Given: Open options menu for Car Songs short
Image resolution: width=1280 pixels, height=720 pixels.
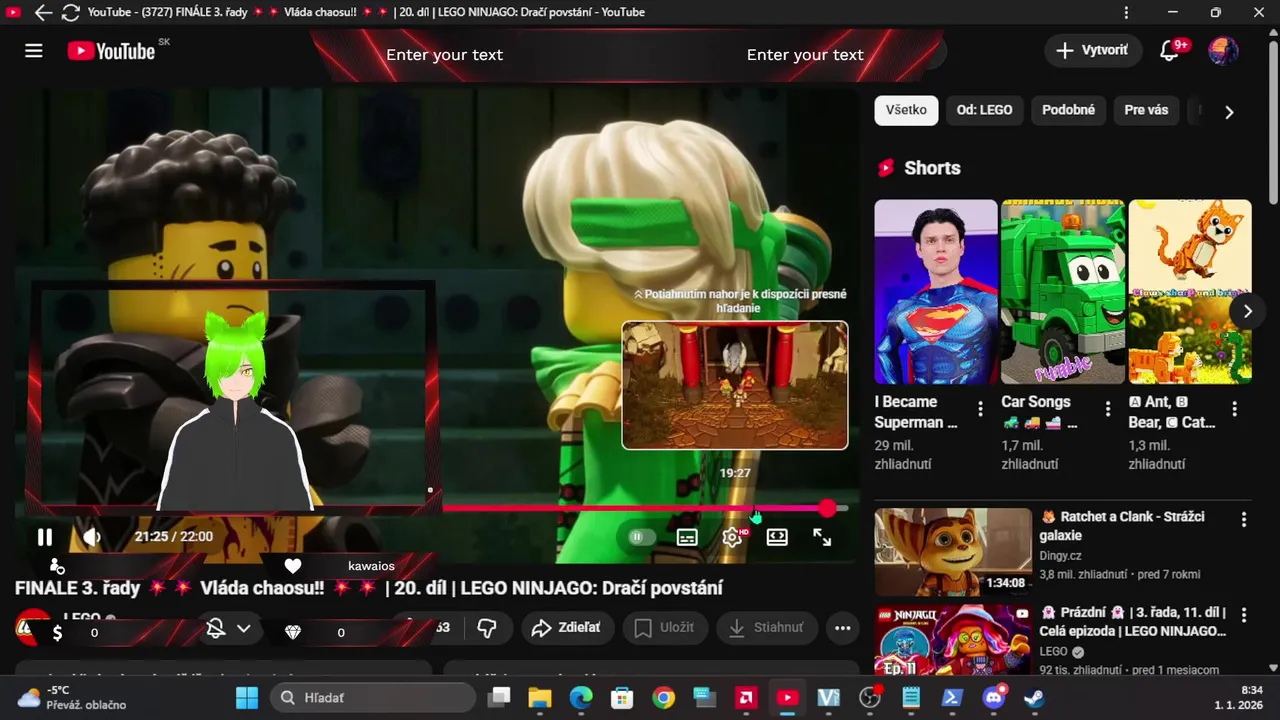Looking at the screenshot, I should [1107, 408].
